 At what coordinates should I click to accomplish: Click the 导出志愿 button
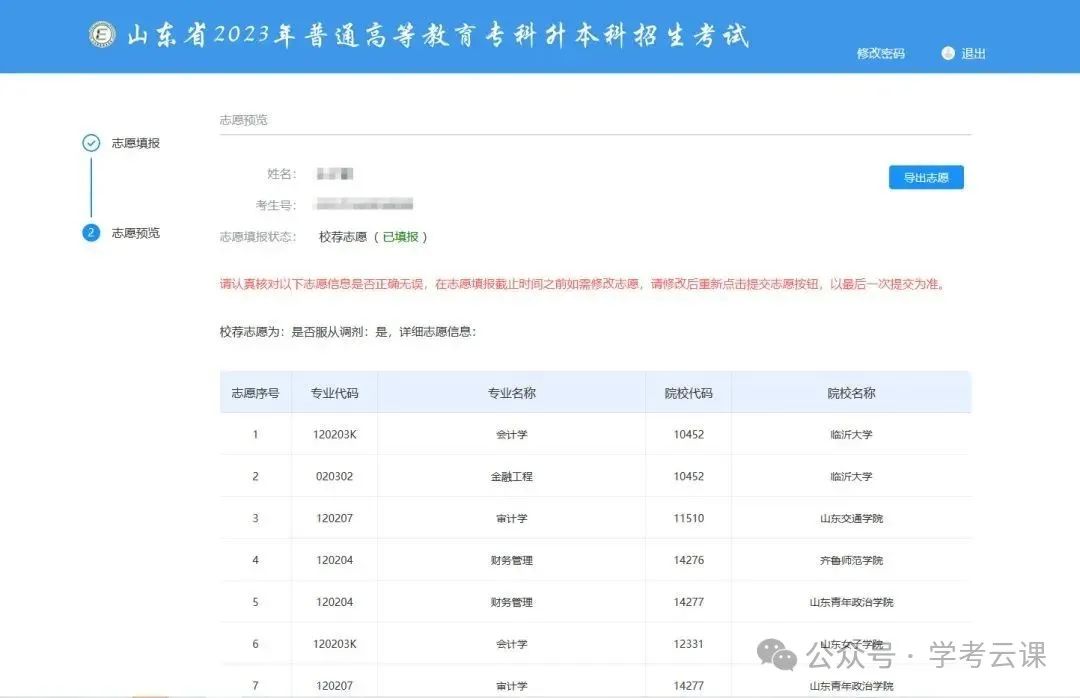tap(926, 178)
